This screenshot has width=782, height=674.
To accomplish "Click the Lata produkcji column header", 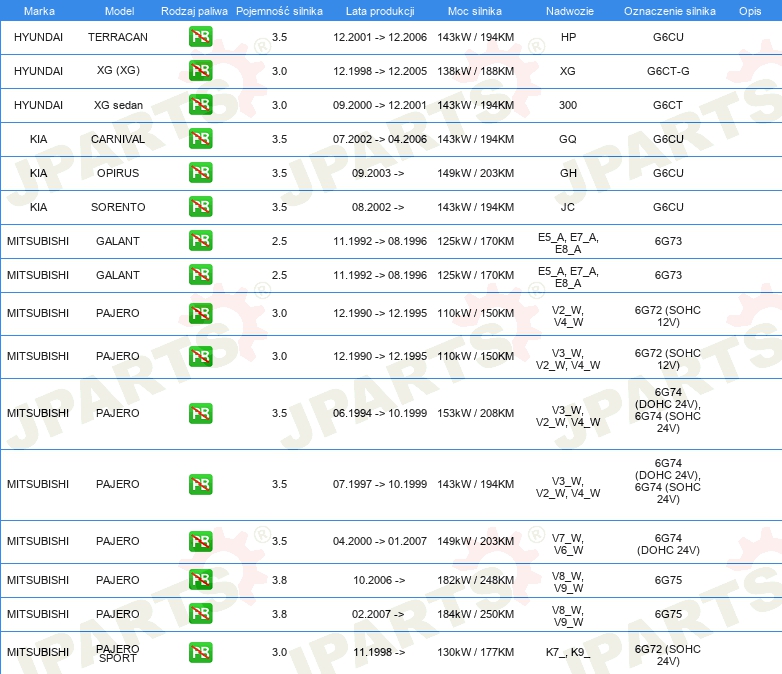I will (380, 11).
